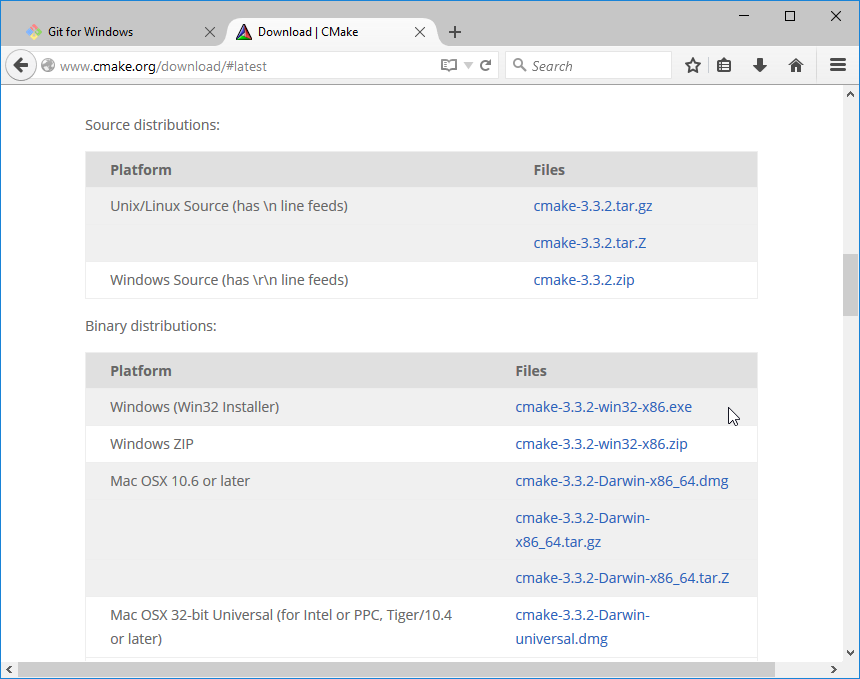Close the Git for Windows tab

coord(210,32)
